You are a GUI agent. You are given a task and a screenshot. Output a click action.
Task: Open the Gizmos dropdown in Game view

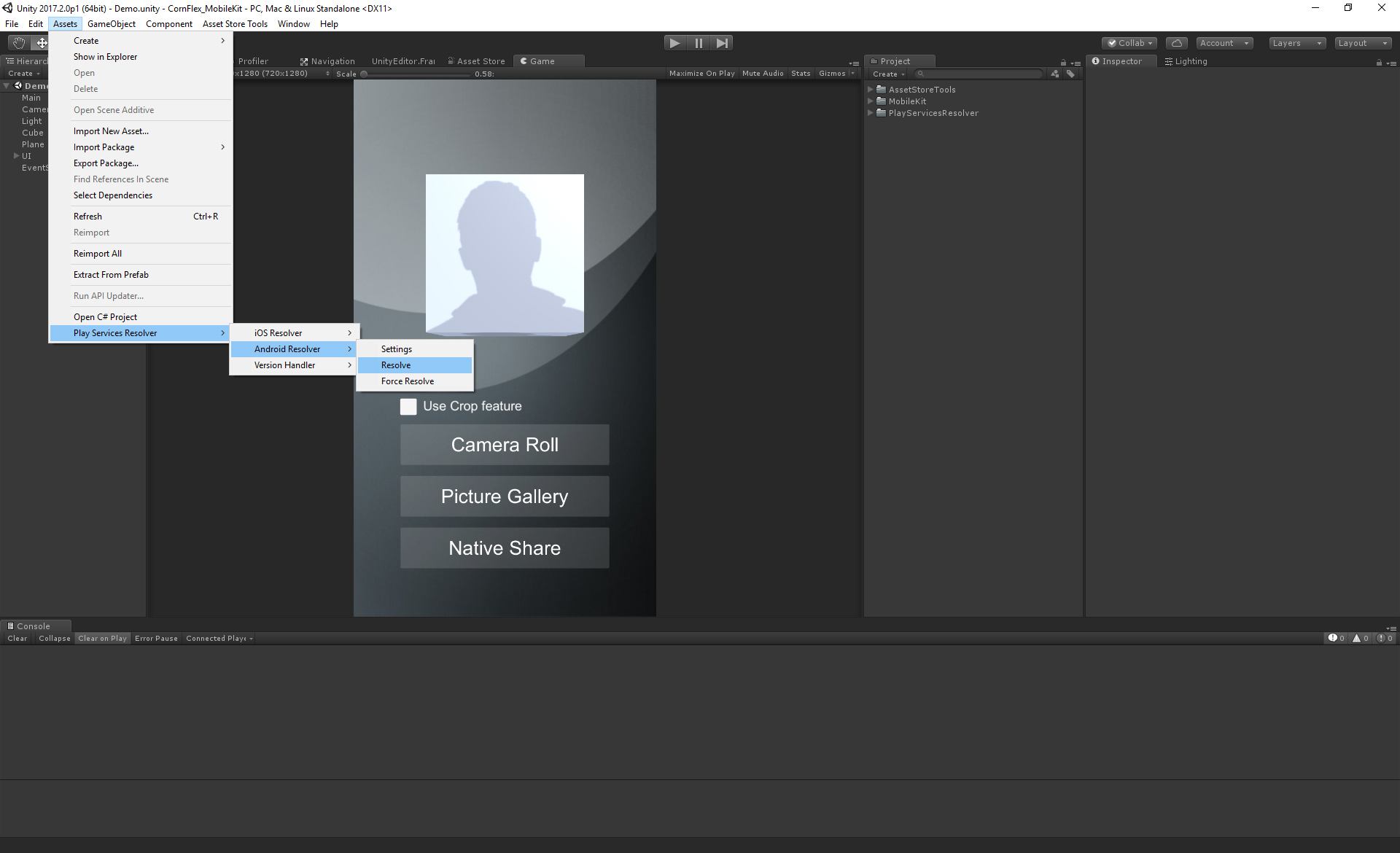point(836,74)
